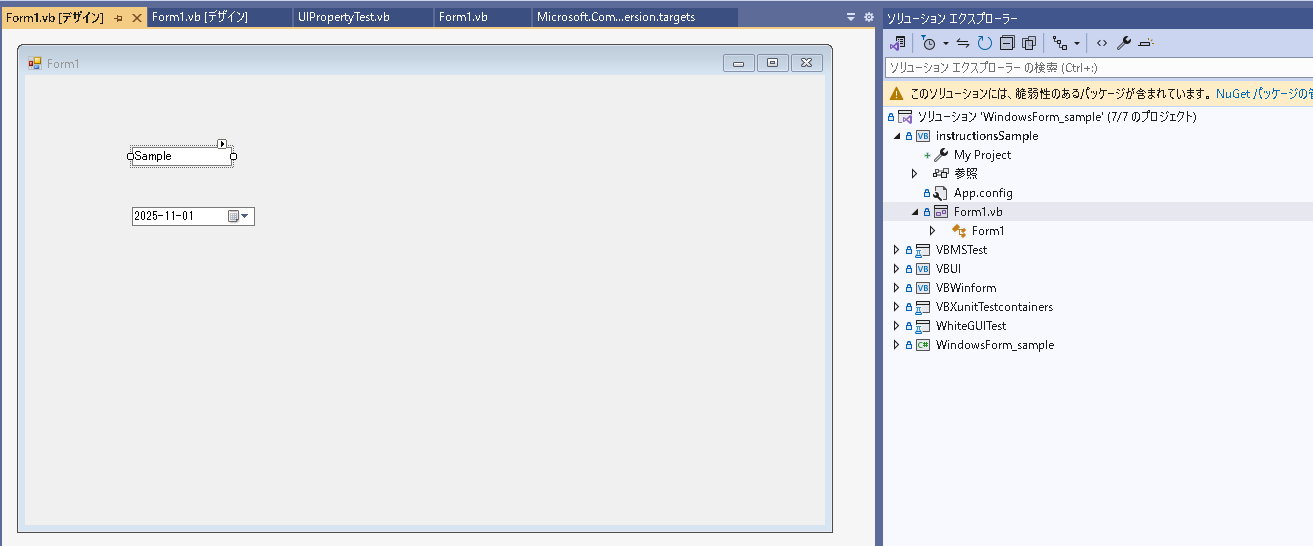
Task: Click the ソリューション エクスプローラー panel title
Action: tap(952, 18)
